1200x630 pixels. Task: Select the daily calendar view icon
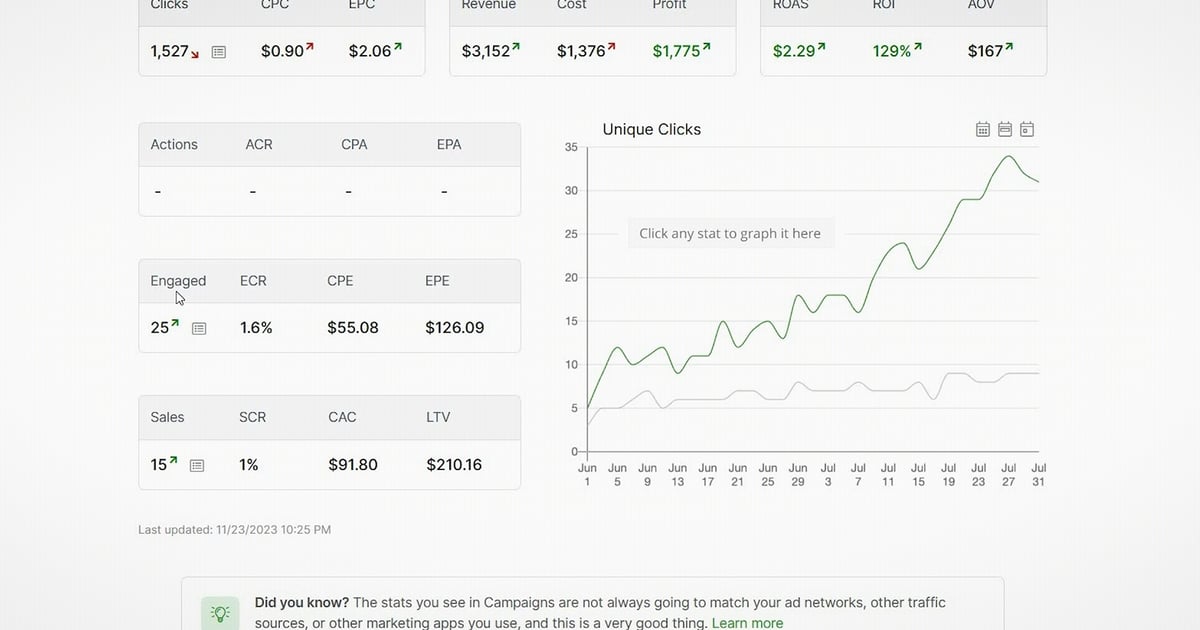(x=1026, y=129)
